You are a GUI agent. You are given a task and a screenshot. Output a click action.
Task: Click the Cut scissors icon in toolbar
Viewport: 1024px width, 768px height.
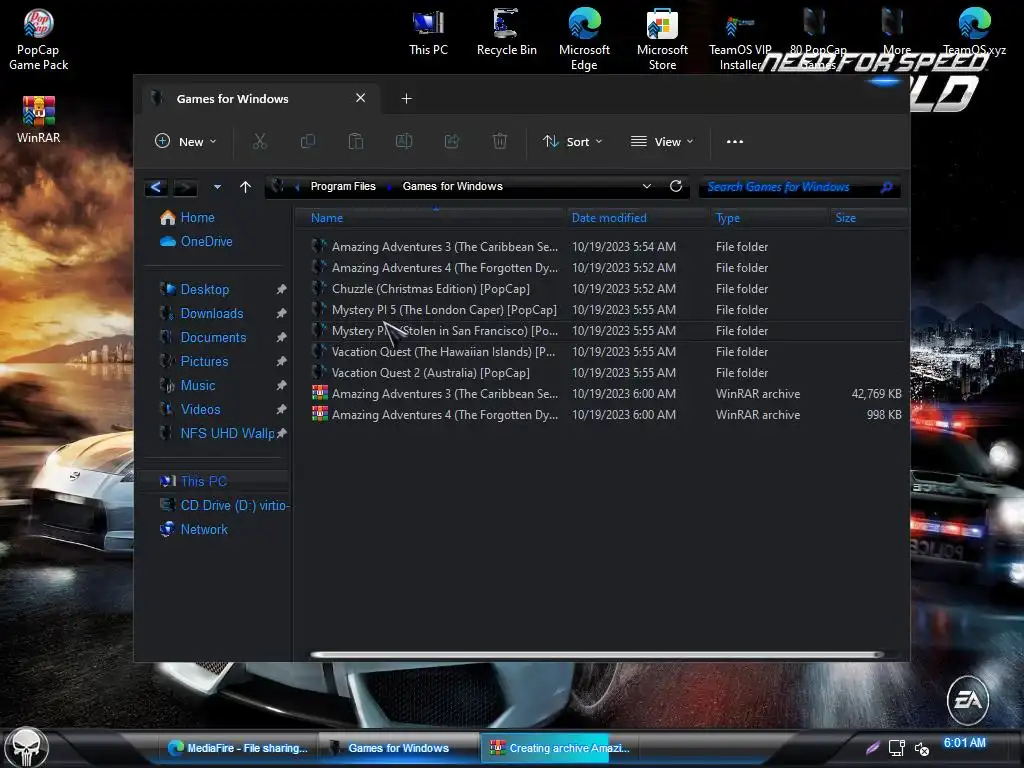pyautogui.click(x=260, y=141)
